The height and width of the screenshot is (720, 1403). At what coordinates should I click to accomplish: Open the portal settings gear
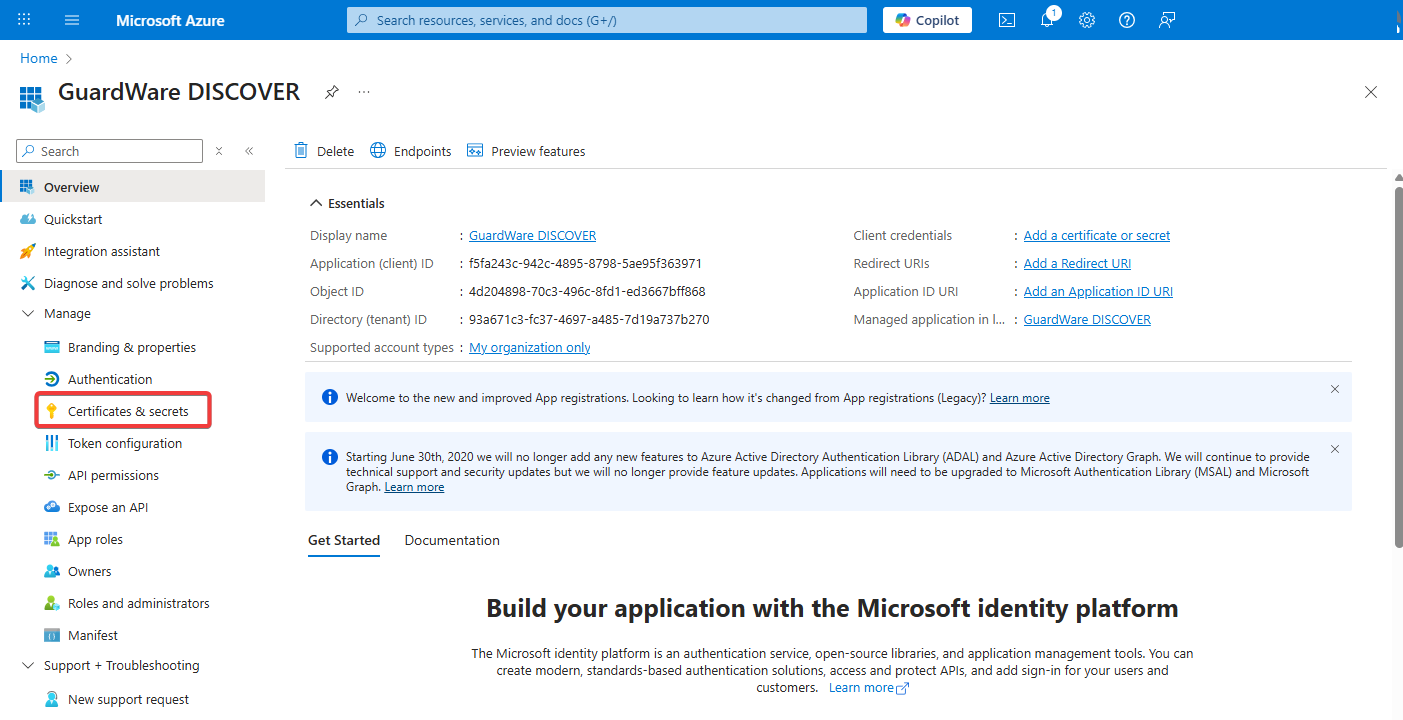pyautogui.click(x=1087, y=20)
